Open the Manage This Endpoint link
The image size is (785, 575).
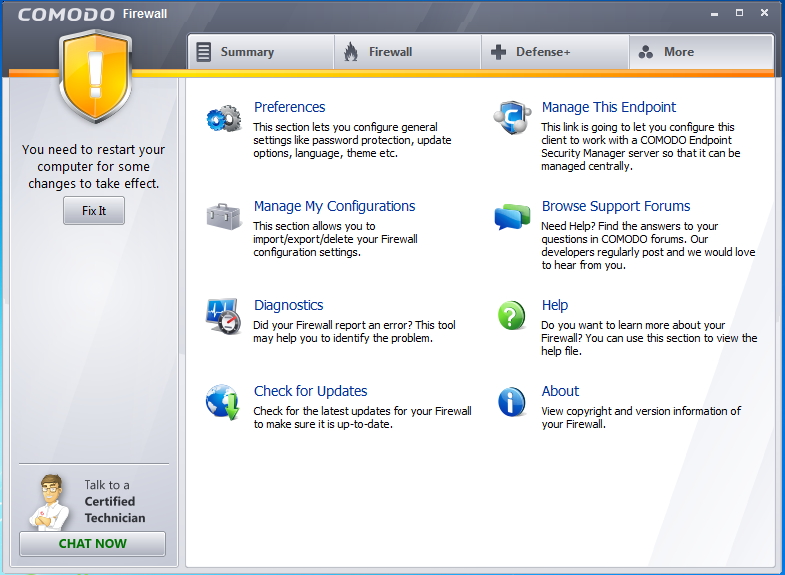click(609, 107)
